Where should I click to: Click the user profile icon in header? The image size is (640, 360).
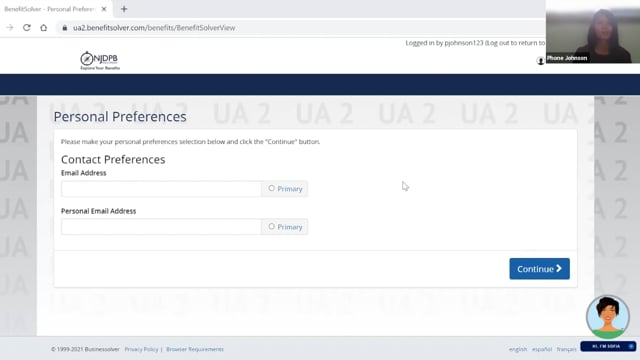540,61
